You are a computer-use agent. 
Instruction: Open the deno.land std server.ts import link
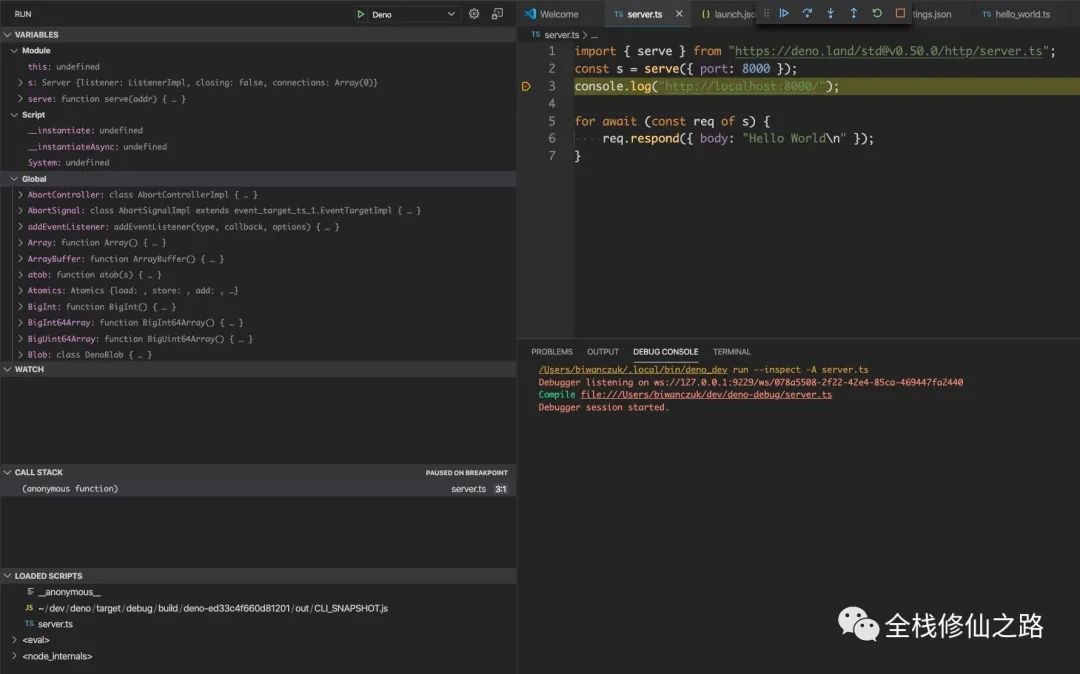coord(888,51)
